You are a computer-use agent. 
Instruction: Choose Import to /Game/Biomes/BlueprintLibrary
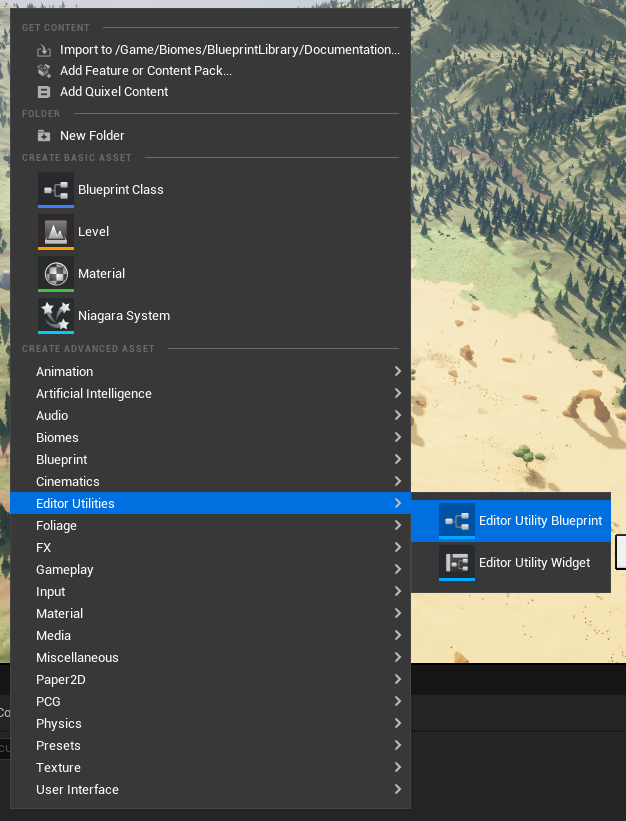pyautogui.click(x=229, y=49)
